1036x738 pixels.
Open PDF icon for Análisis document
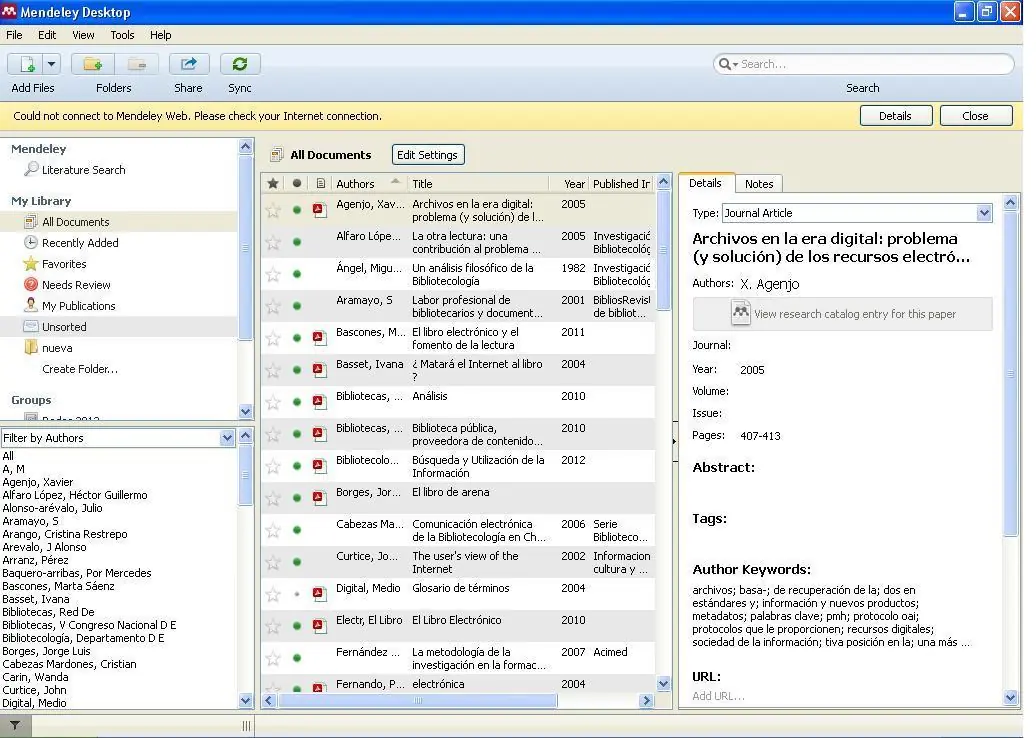click(320, 402)
